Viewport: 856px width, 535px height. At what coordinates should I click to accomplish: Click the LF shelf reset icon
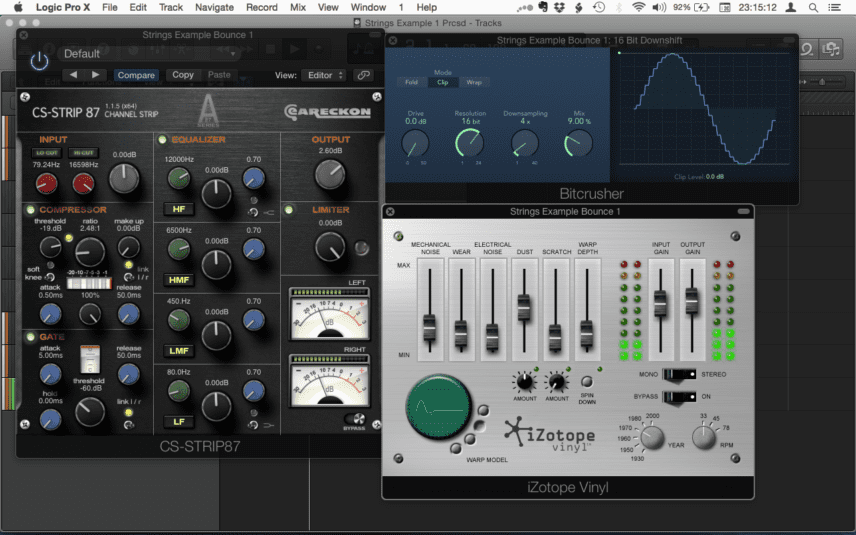point(253,425)
